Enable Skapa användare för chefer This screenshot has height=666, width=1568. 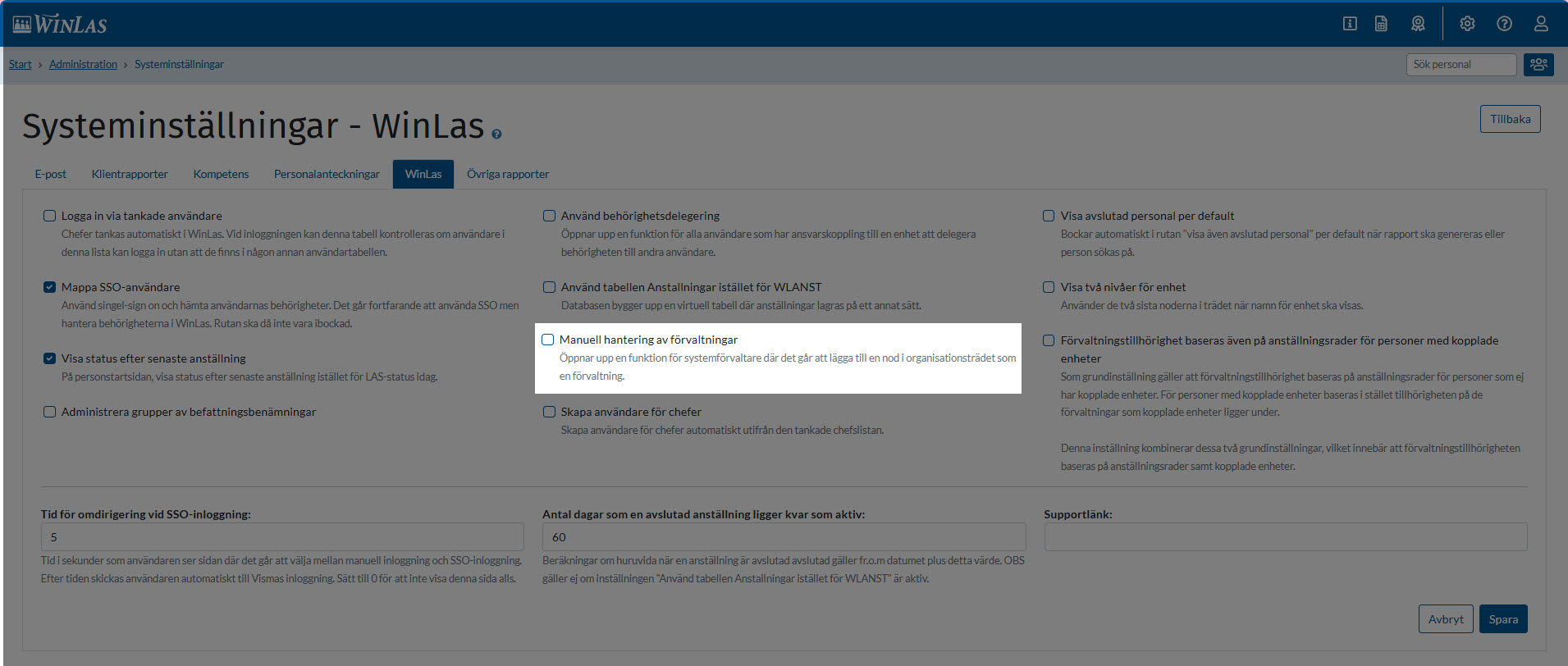pyautogui.click(x=550, y=412)
